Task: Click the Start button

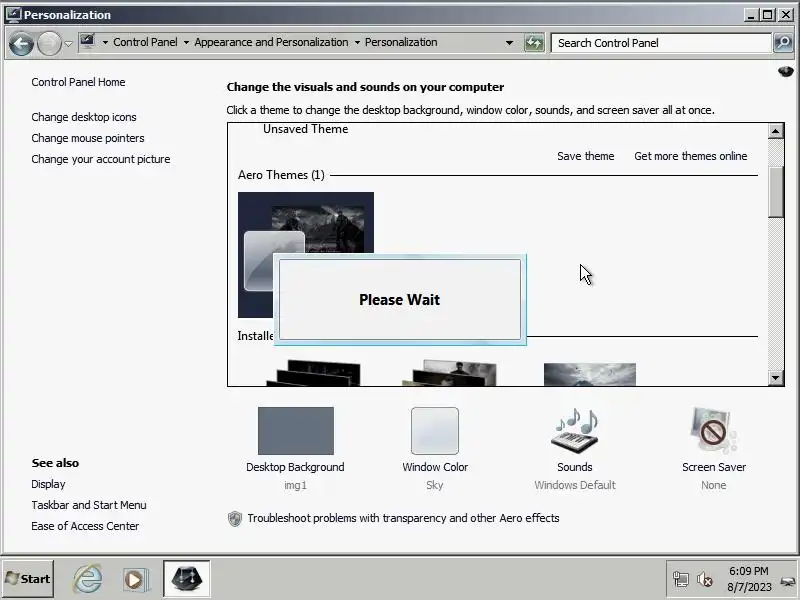Action: (28, 579)
